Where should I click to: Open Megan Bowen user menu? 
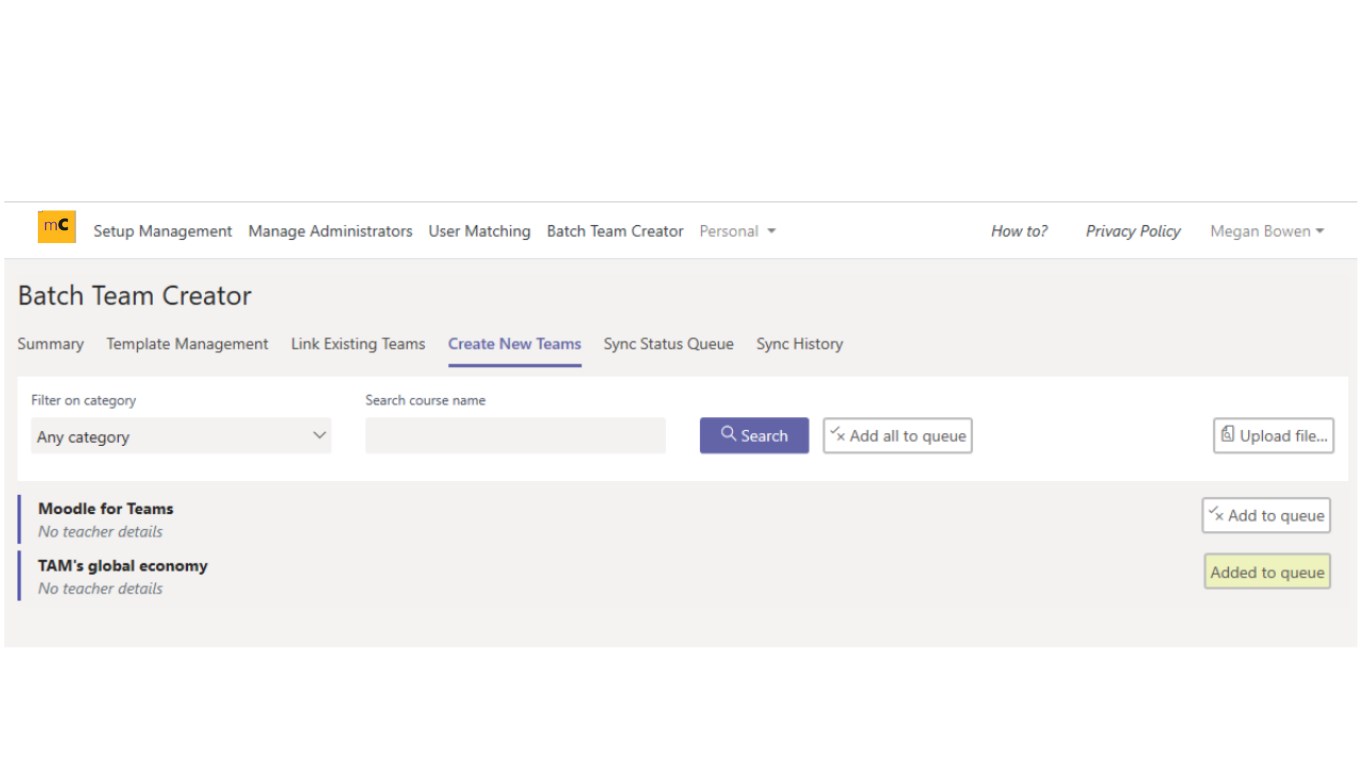(1267, 231)
